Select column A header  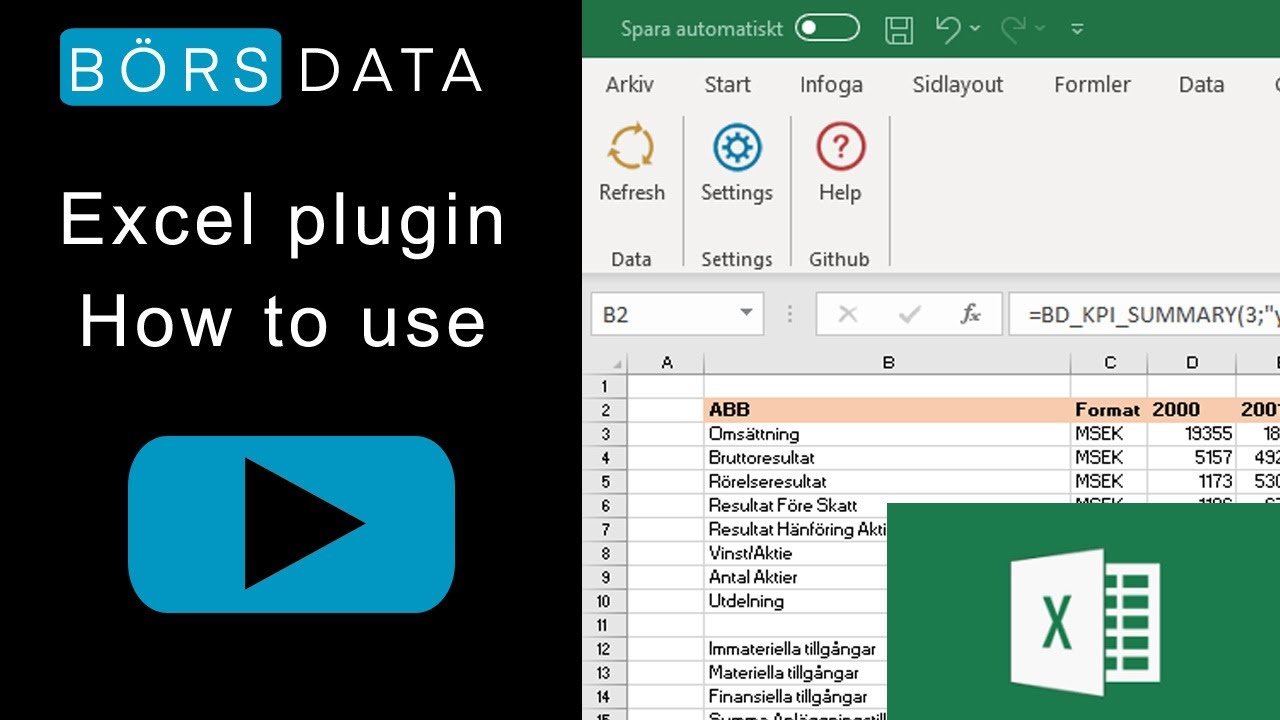coord(667,364)
